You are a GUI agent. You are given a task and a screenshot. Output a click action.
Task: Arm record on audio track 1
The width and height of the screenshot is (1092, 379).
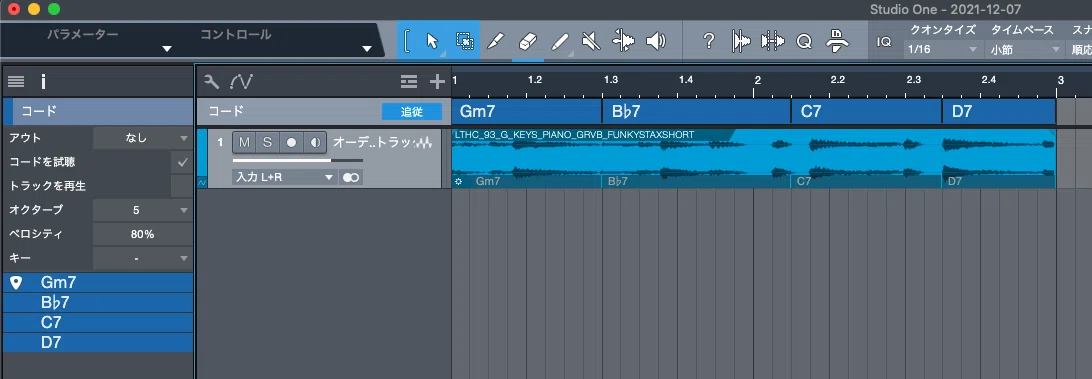pos(291,142)
